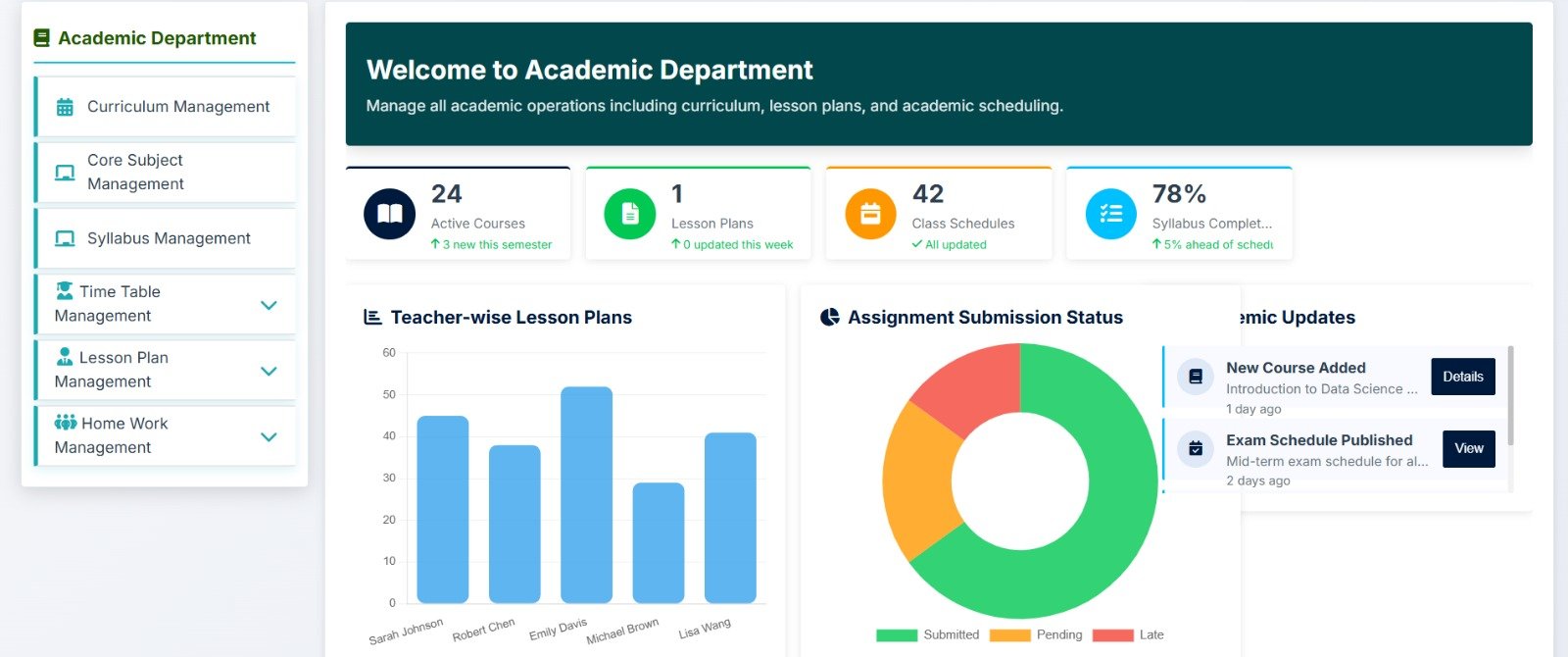
Task: Click the Emily Davis bar in chart
Action: pyautogui.click(x=586, y=495)
